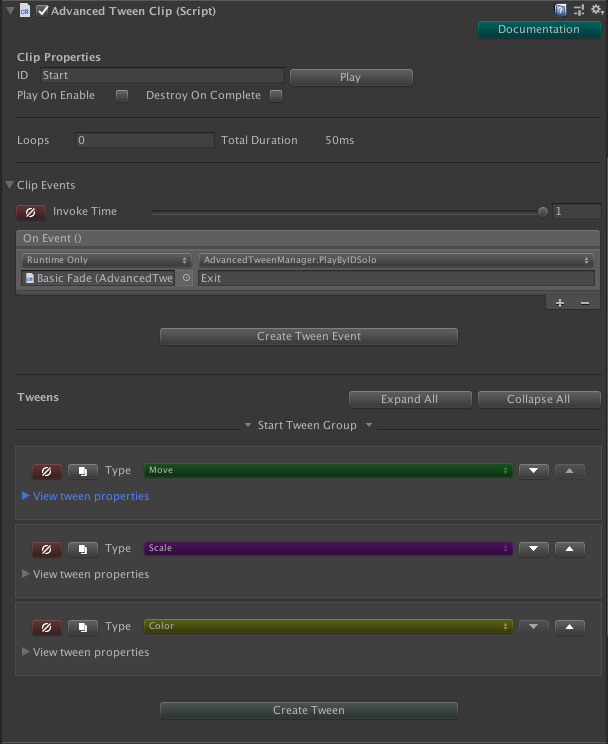Collapse the Clip Events foldout
The height and width of the screenshot is (744, 608).
10,185
